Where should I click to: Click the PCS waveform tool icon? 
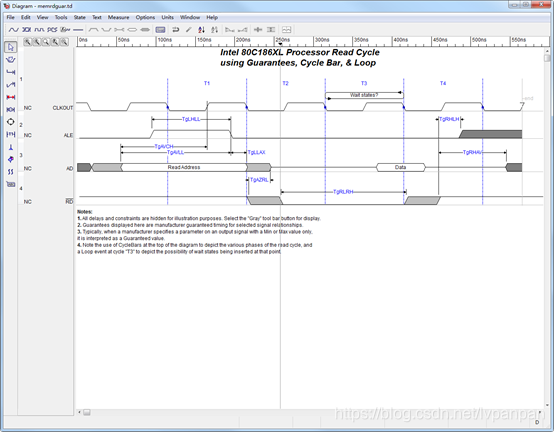52,30
